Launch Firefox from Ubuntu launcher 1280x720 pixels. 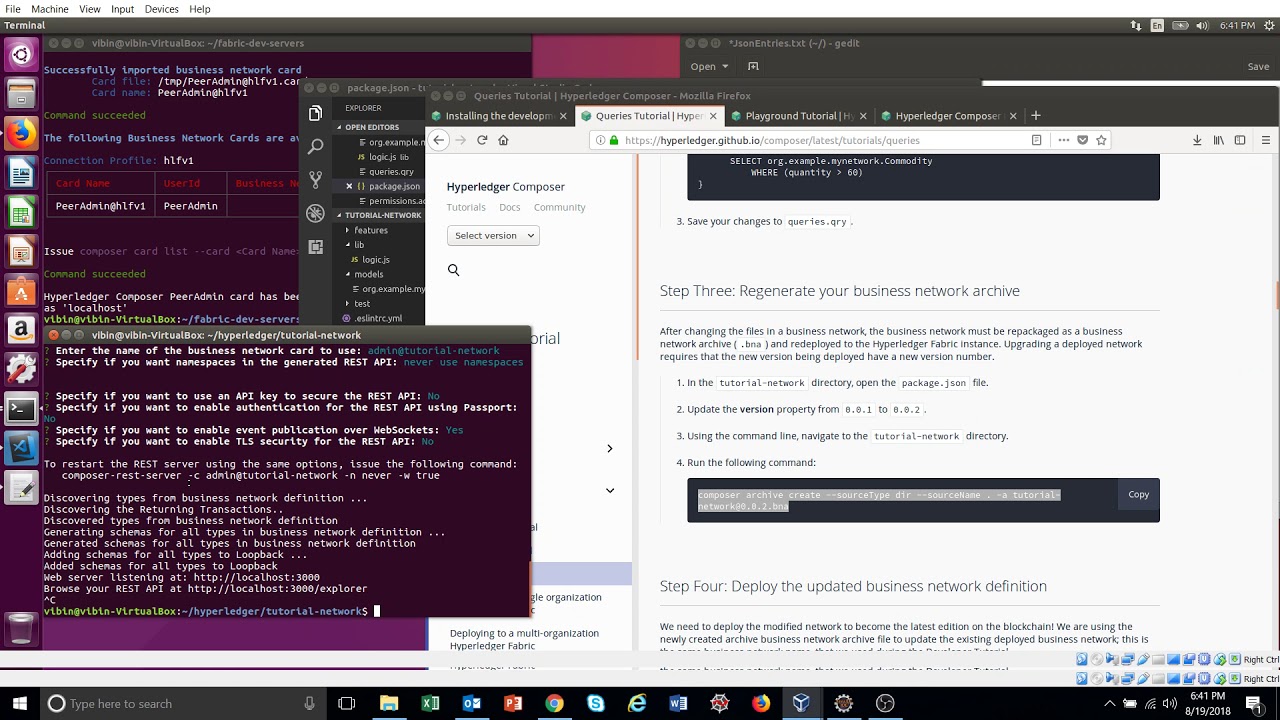(22, 133)
